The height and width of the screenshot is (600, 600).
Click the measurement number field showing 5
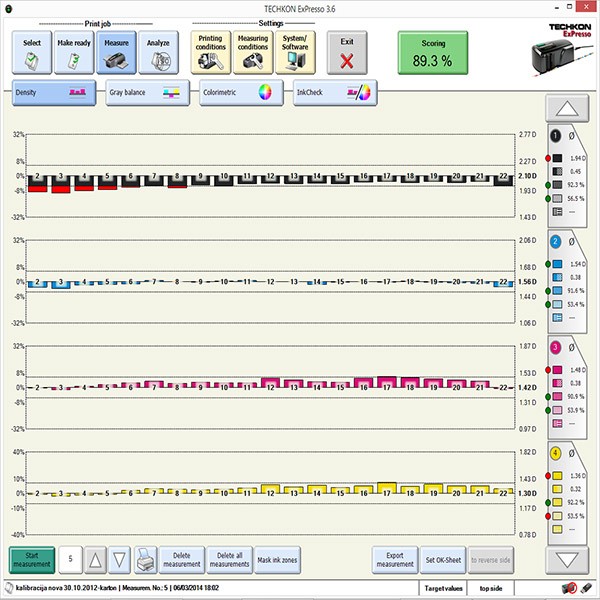(x=70, y=560)
